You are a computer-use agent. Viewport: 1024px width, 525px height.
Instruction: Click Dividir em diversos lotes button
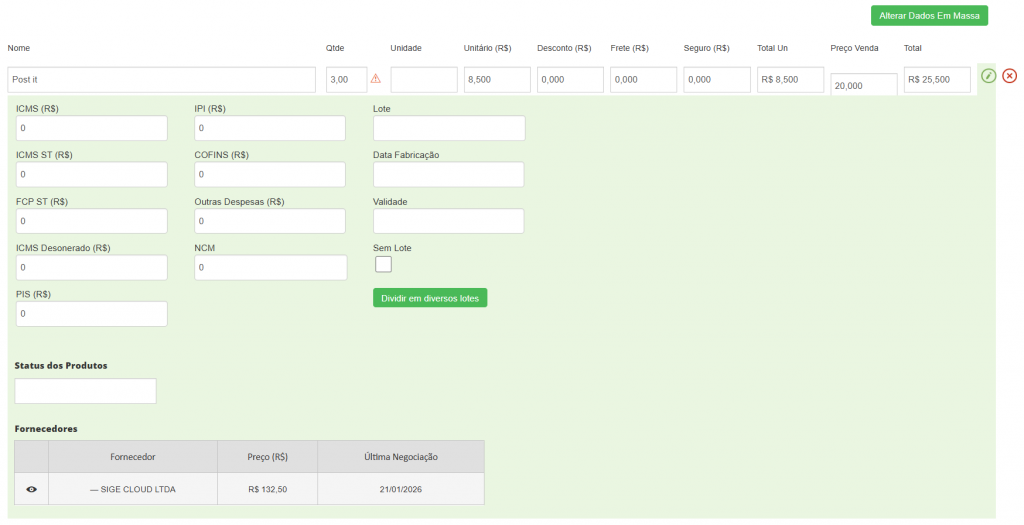pyautogui.click(x=430, y=298)
